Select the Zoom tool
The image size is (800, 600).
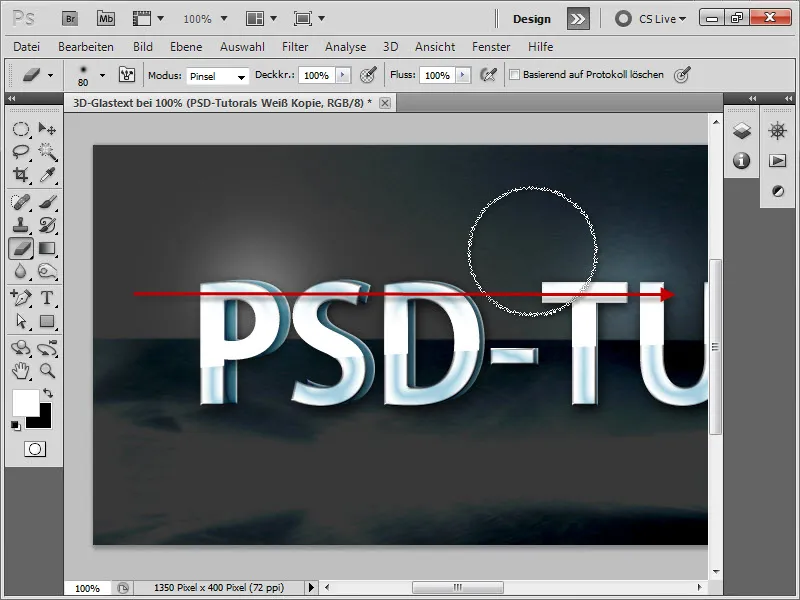[x=47, y=371]
